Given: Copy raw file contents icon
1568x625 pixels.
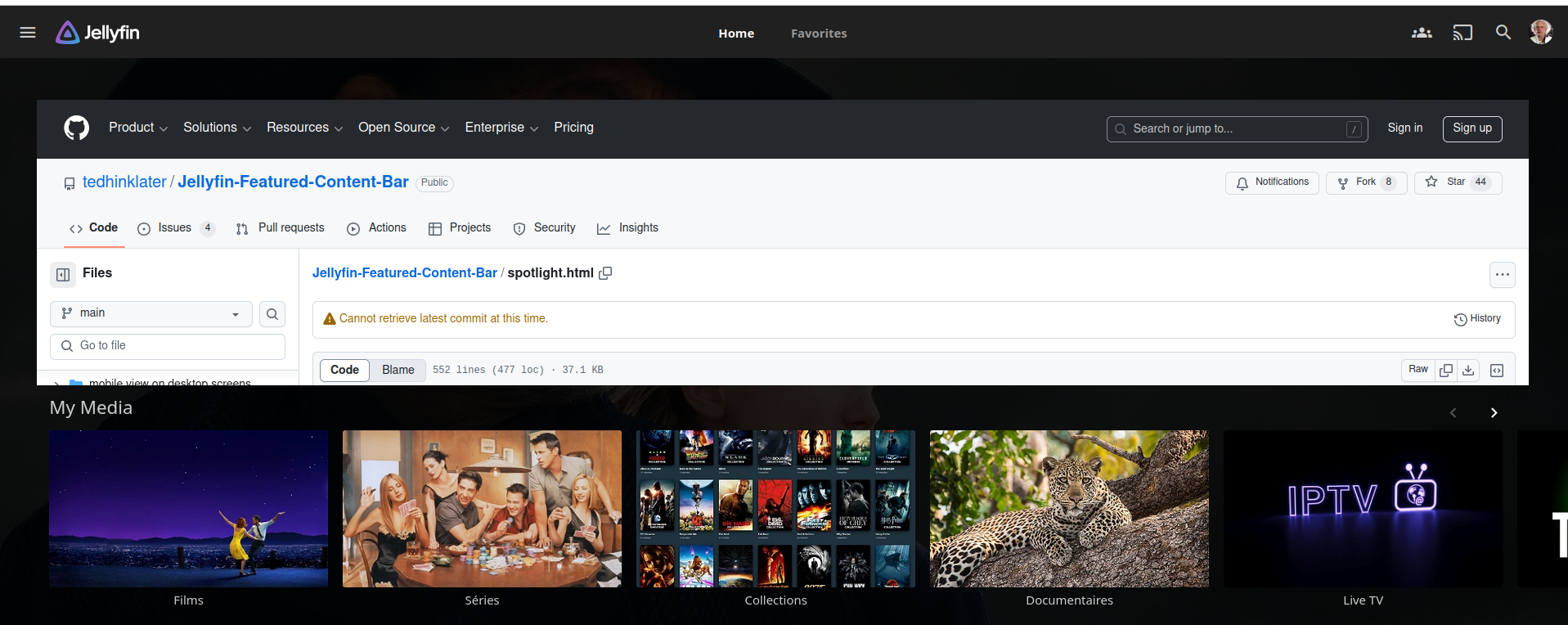Looking at the screenshot, I should pyautogui.click(x=1446, y=370).
